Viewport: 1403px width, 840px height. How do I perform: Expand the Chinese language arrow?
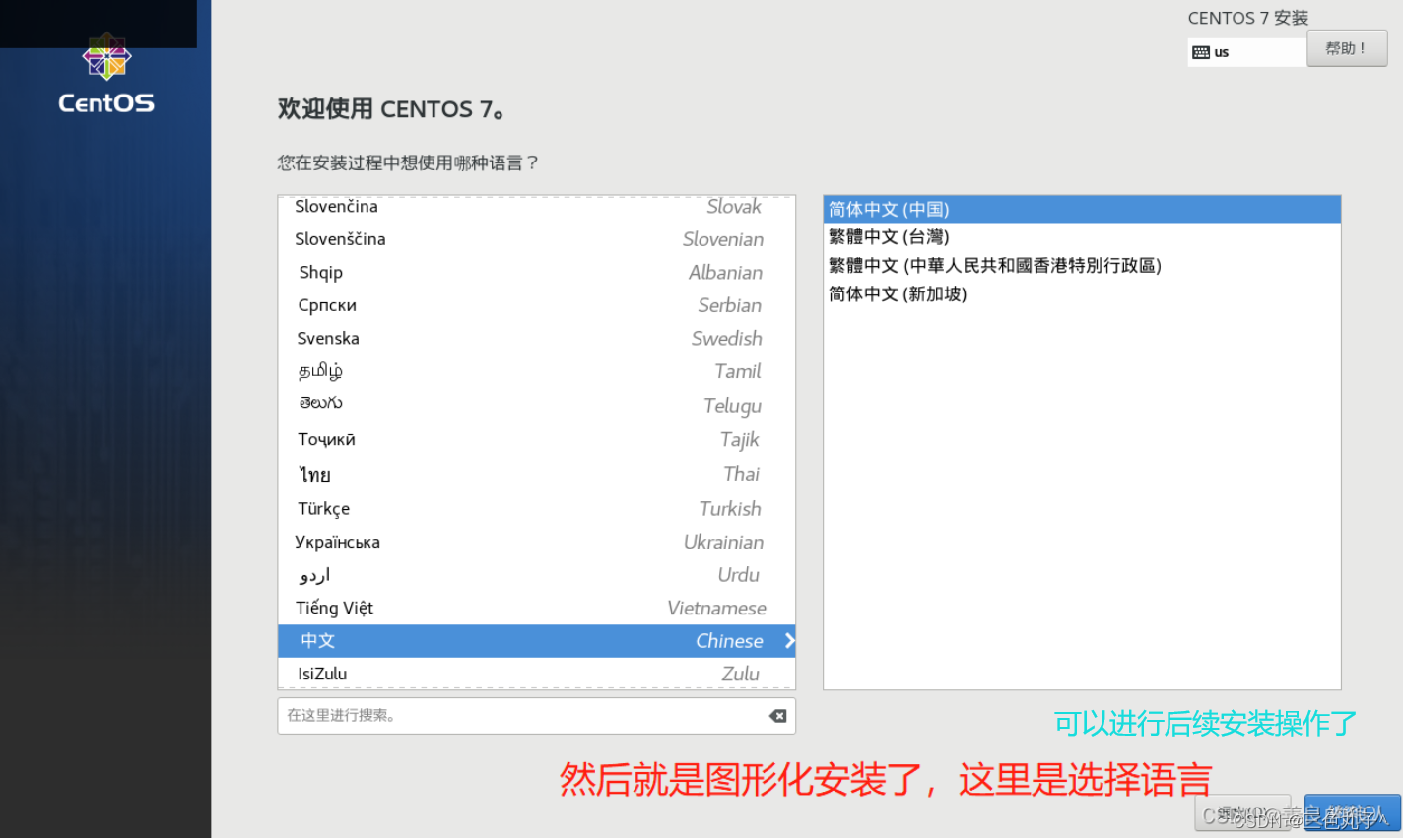[788, 641]
